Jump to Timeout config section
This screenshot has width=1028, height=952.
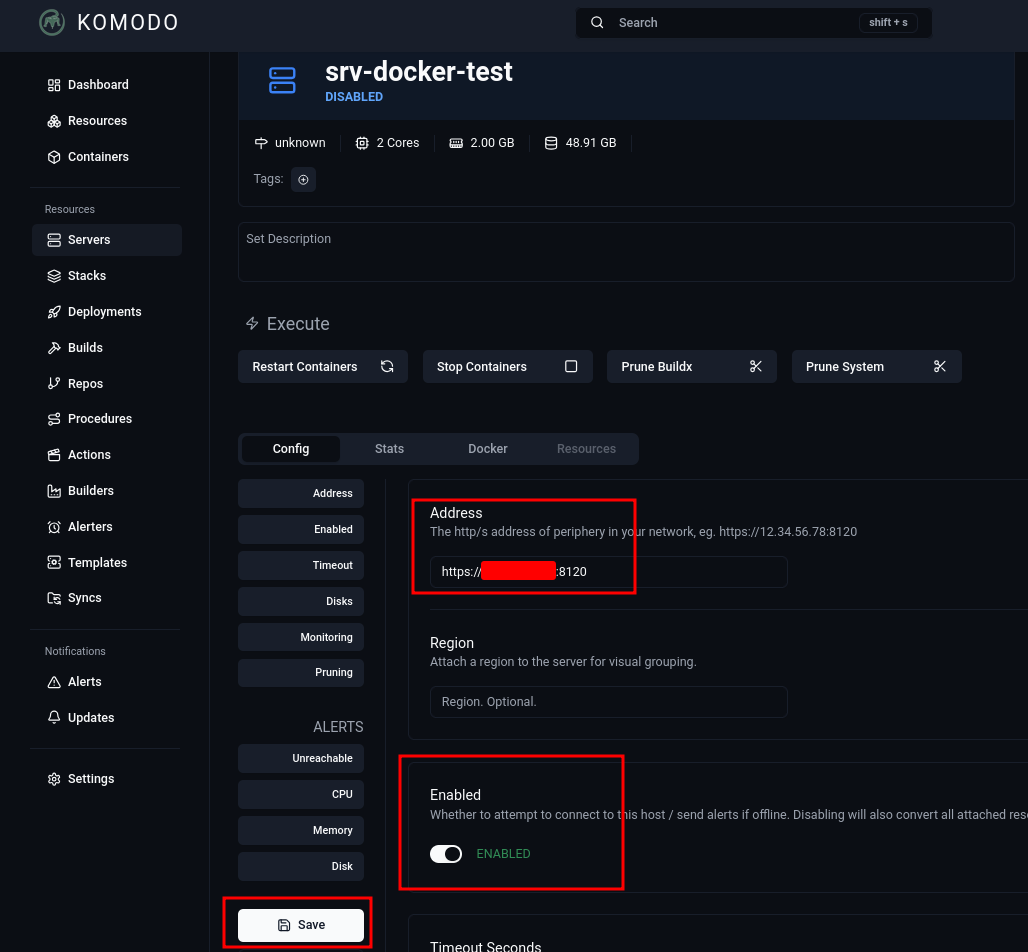(301, 566)
